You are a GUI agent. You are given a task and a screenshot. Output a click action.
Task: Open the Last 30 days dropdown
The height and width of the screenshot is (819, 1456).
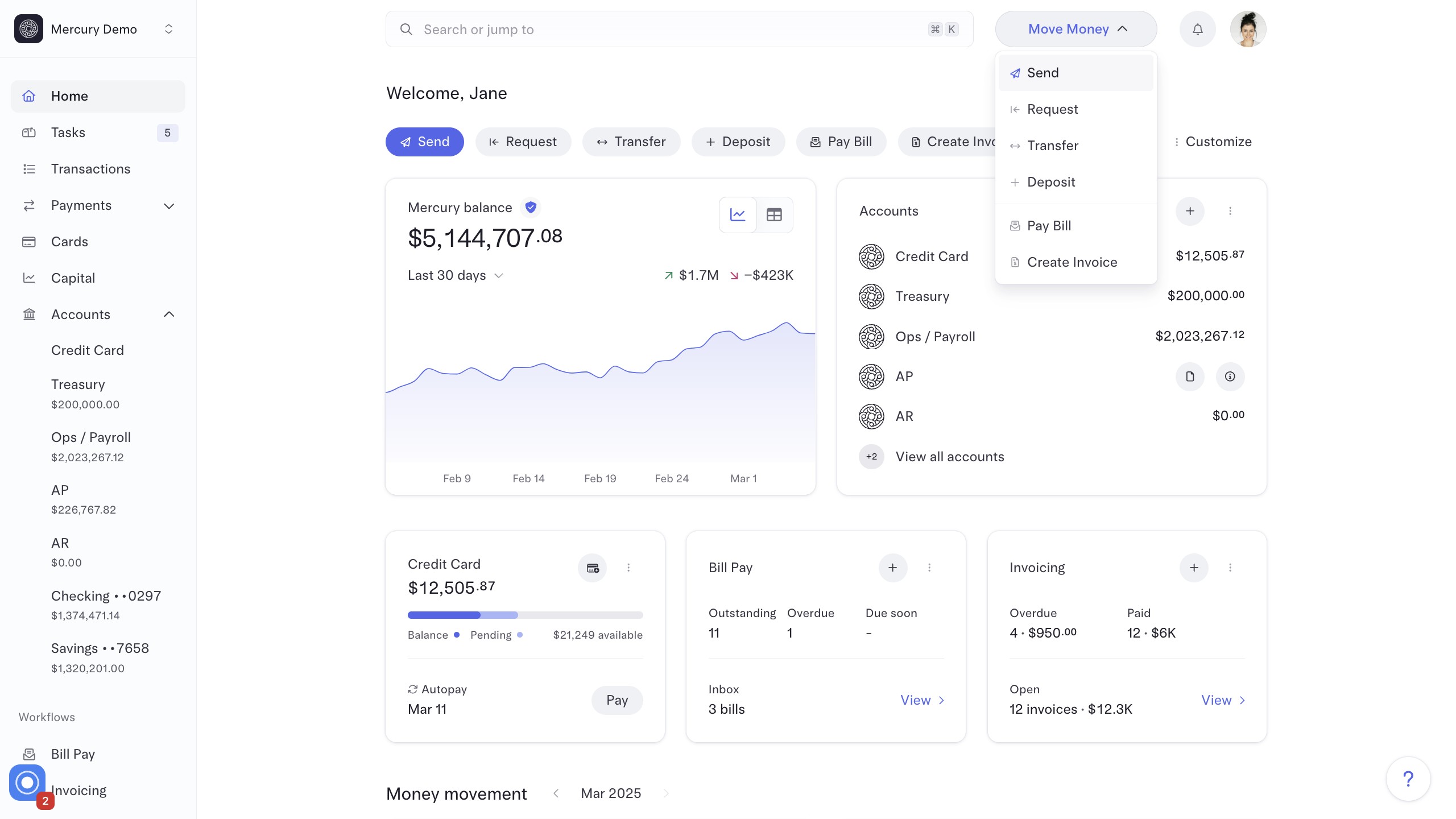[x=455, y=275]
